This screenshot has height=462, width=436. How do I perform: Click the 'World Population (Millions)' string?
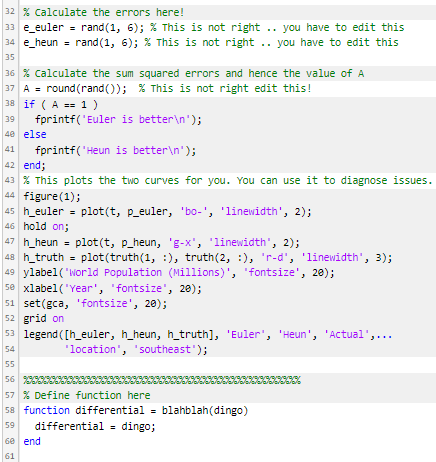click(147, 273)
